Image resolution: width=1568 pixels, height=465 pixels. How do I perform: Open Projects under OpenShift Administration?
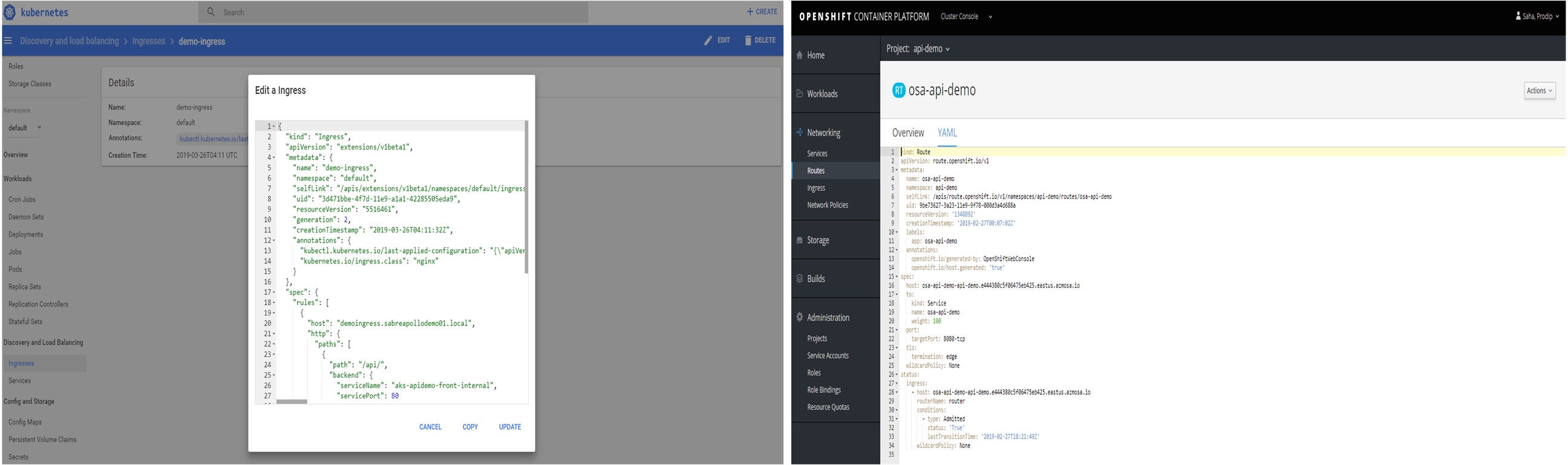coord(817,338)
